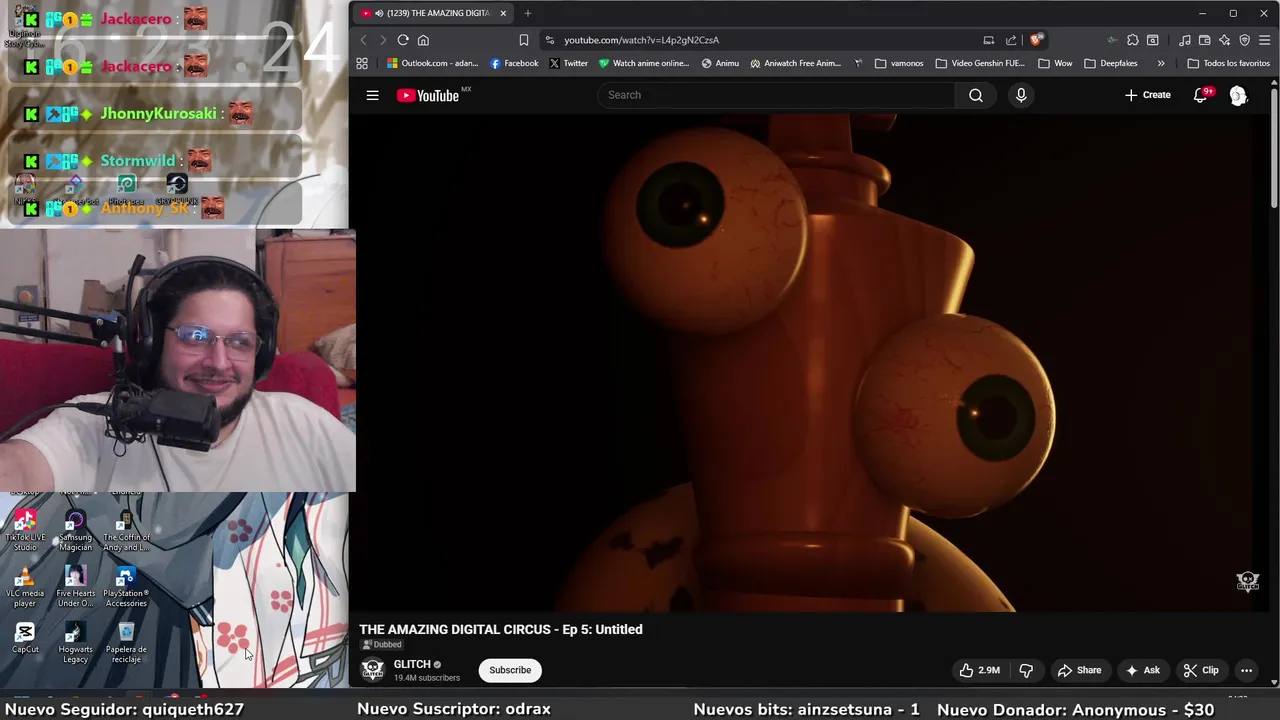Open the Outlook.com bookmark
The width and height of the screenshot is (1280, 720).
click(x=432, y=63)
